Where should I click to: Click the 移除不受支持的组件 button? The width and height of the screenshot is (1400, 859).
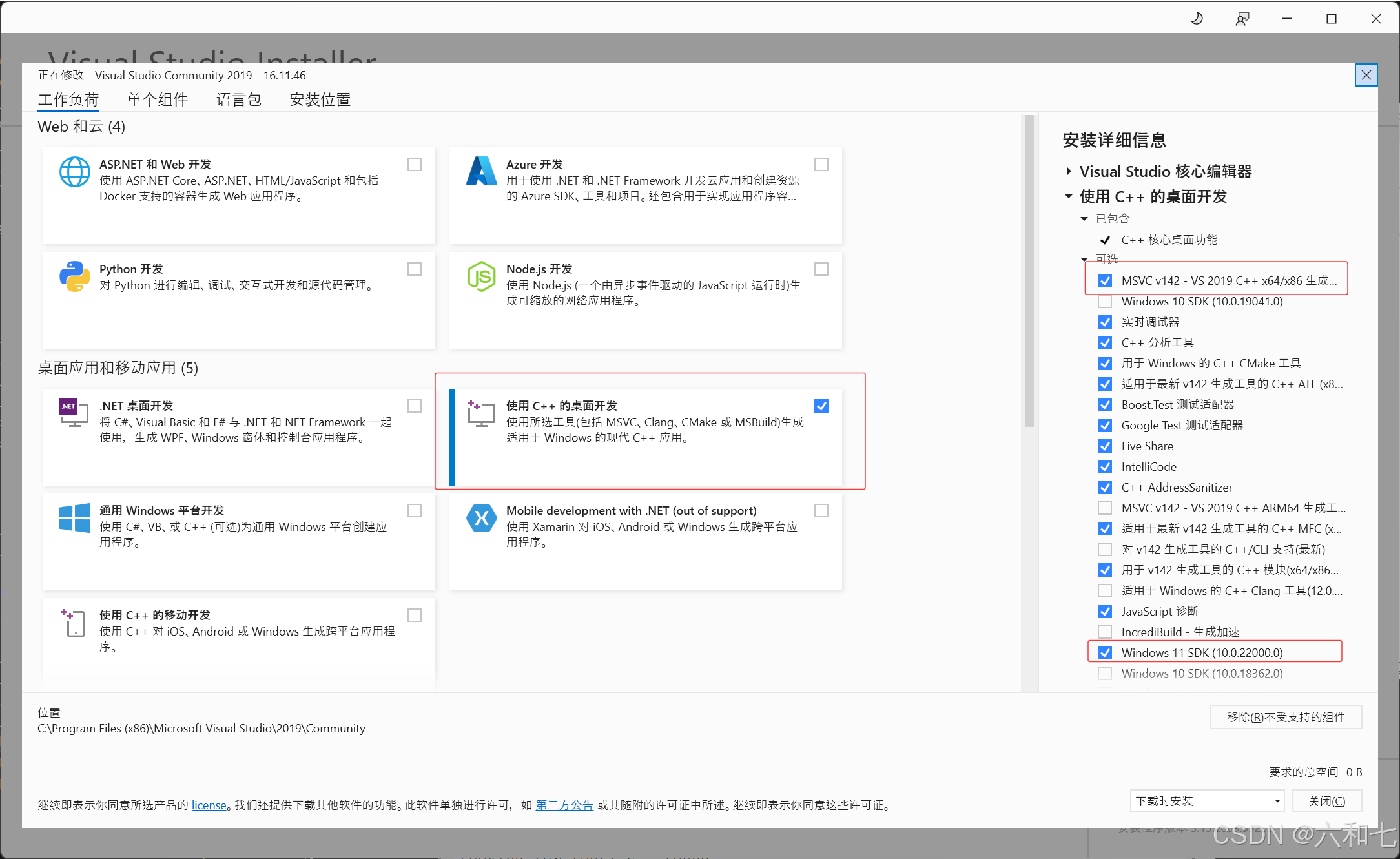pos(1286,717)
